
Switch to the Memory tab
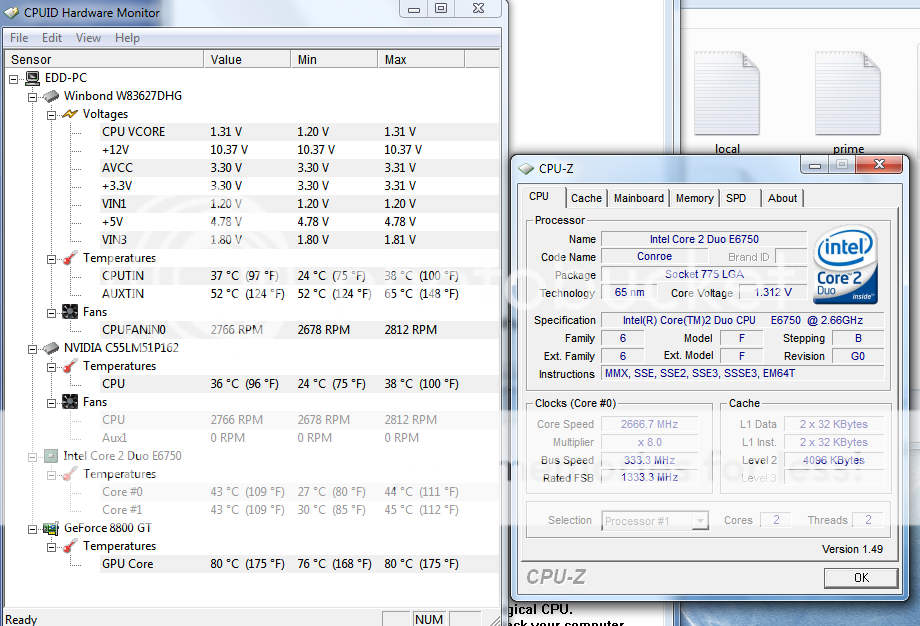[x=694, y=198]
